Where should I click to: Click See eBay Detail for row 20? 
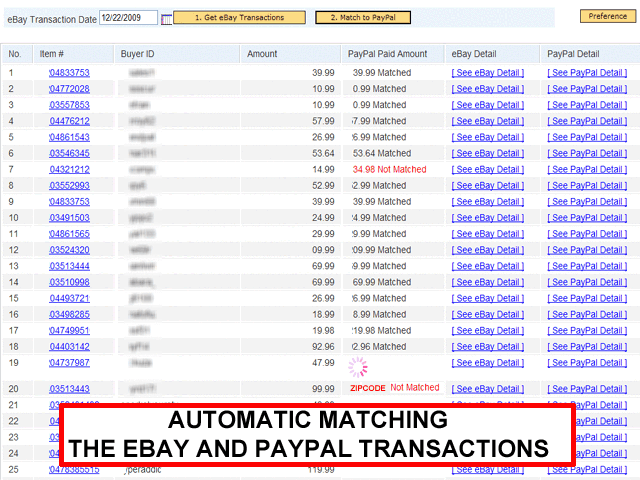click(487, 389)
